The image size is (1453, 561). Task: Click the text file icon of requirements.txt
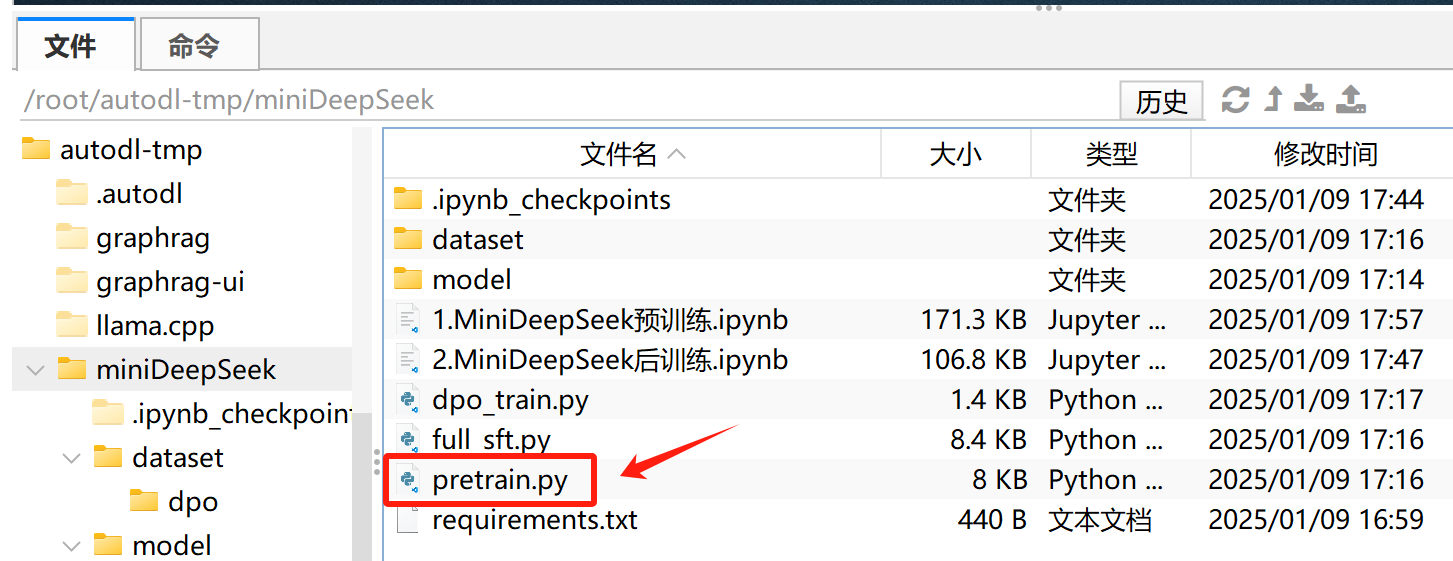[408, 520]
